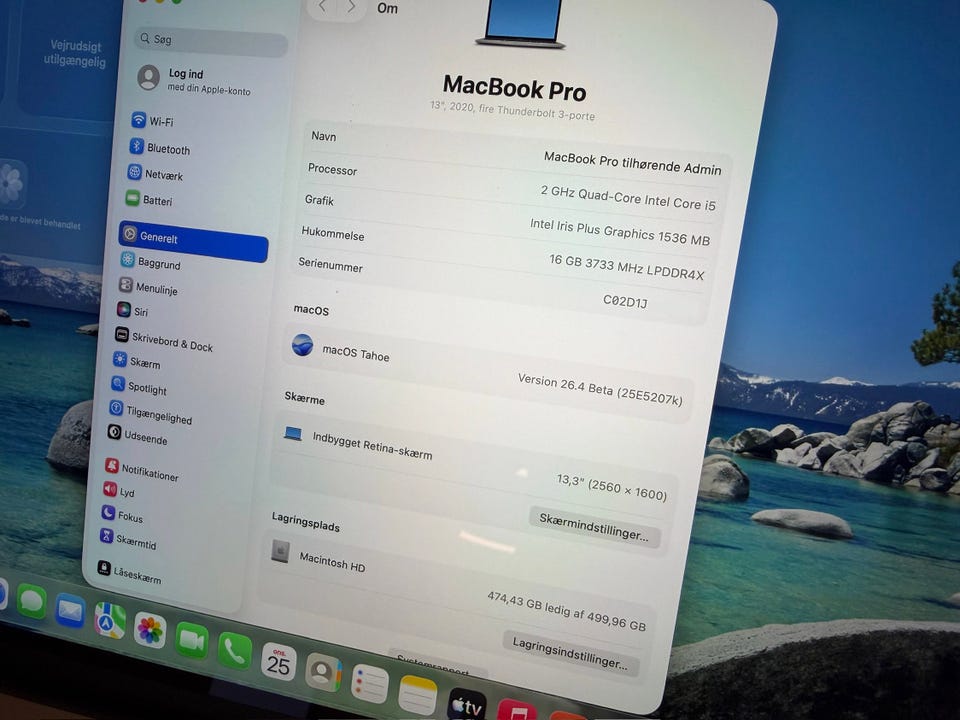960x720 pixels.
Task: Click 474,43 GB ledig af 499,96 GB
Action: click(x=566, y=611)
